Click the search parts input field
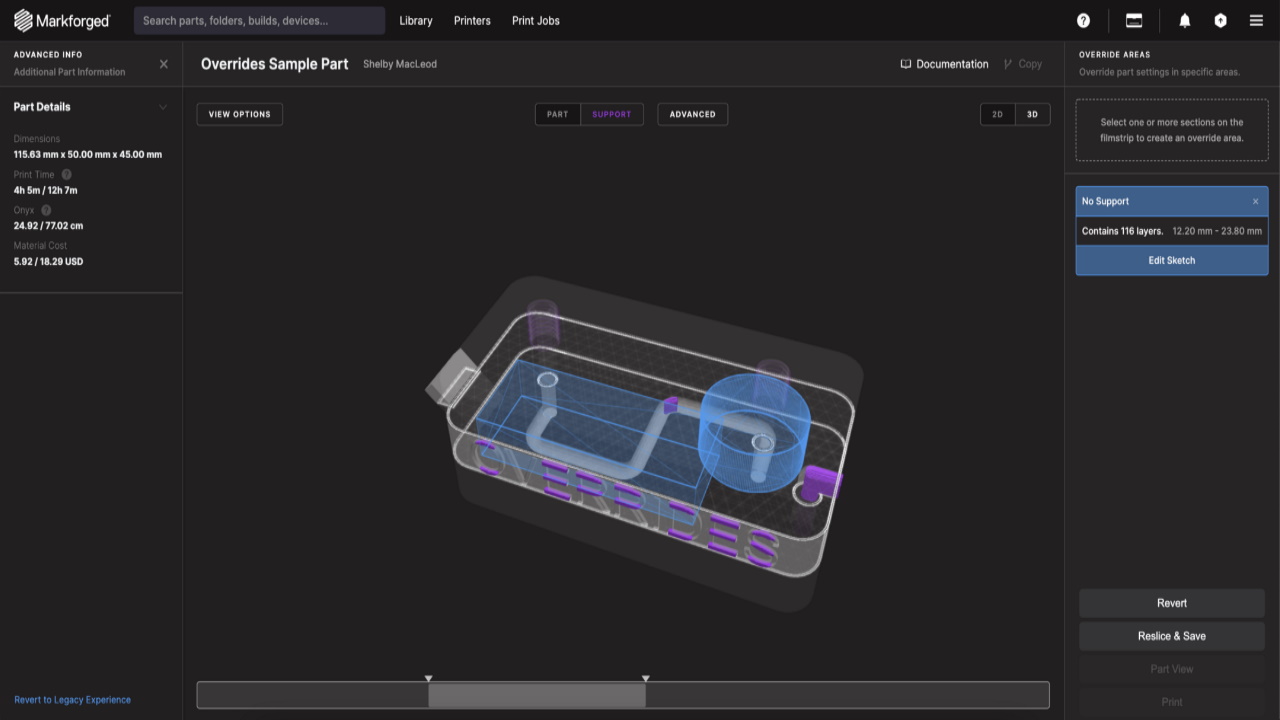The height and width of the screenshot is (720, 1280). click(258, 20)
